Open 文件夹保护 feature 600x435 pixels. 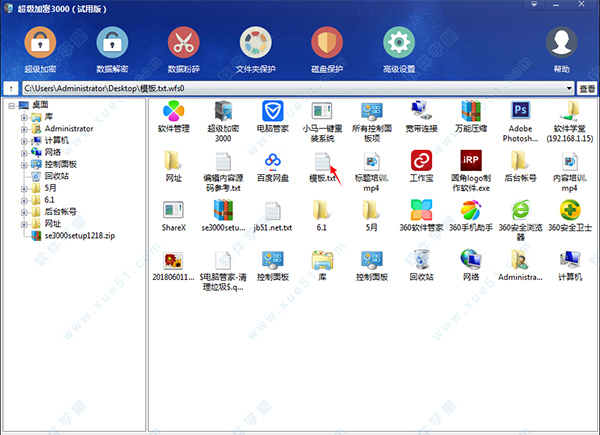pyautogui.click(x=256, y=44)
